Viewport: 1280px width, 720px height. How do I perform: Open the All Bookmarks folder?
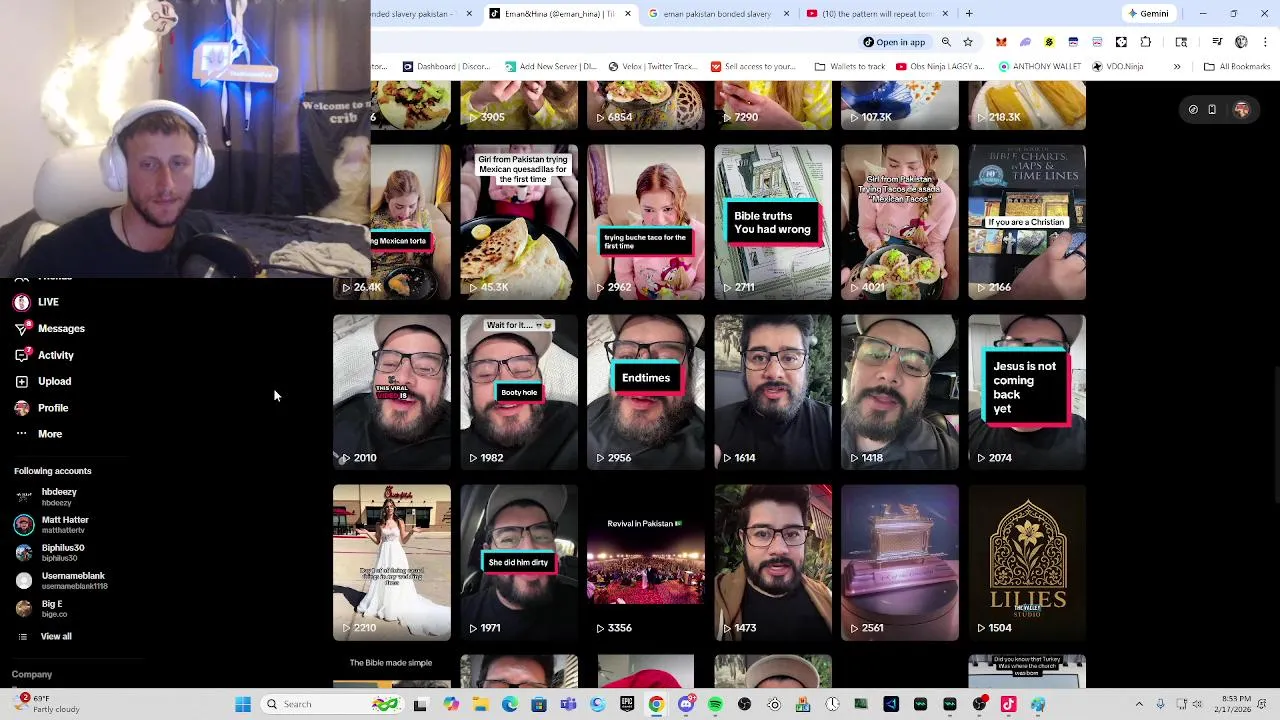pyautogui.click(x=1237, y=67)
